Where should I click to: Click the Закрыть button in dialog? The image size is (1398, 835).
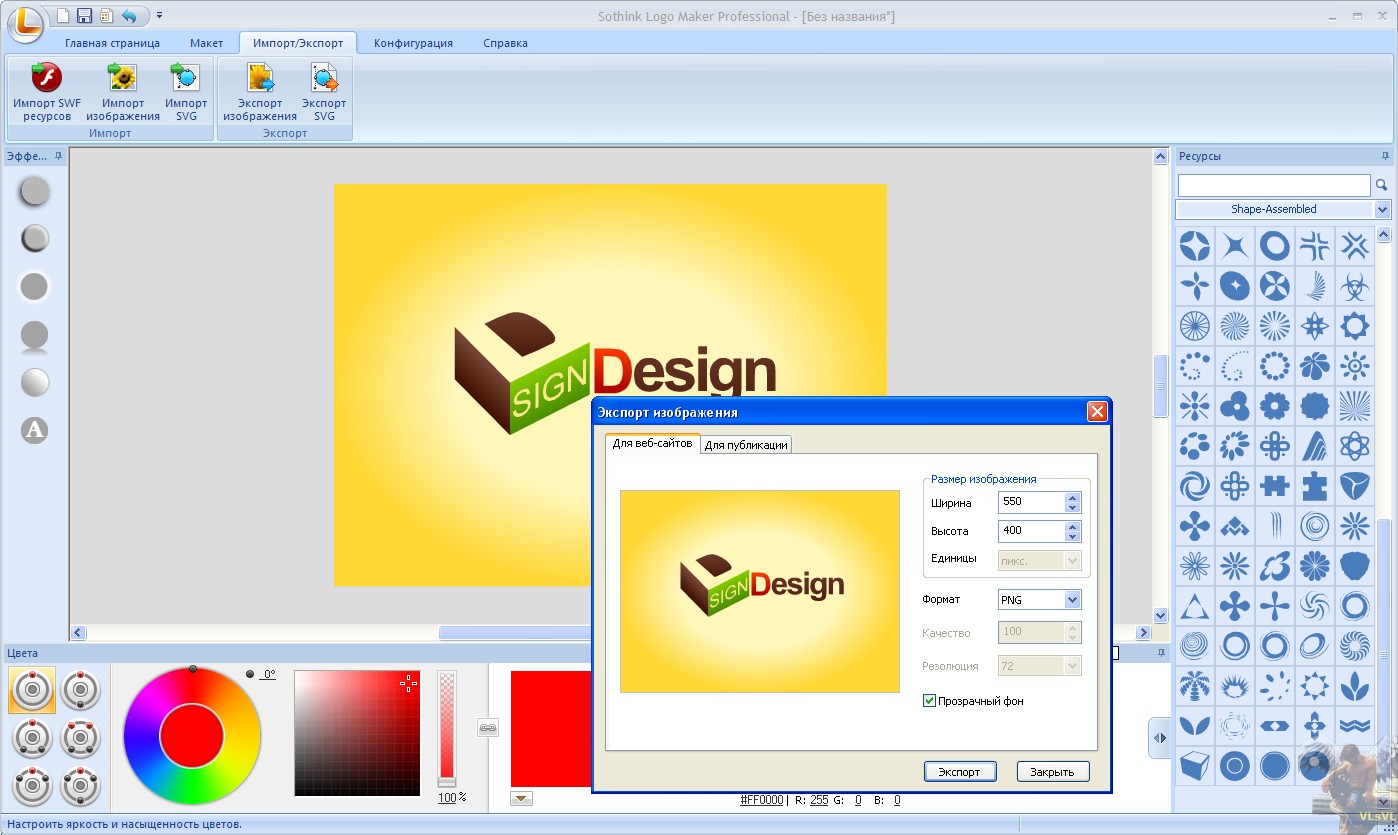tap(1052, 771)
